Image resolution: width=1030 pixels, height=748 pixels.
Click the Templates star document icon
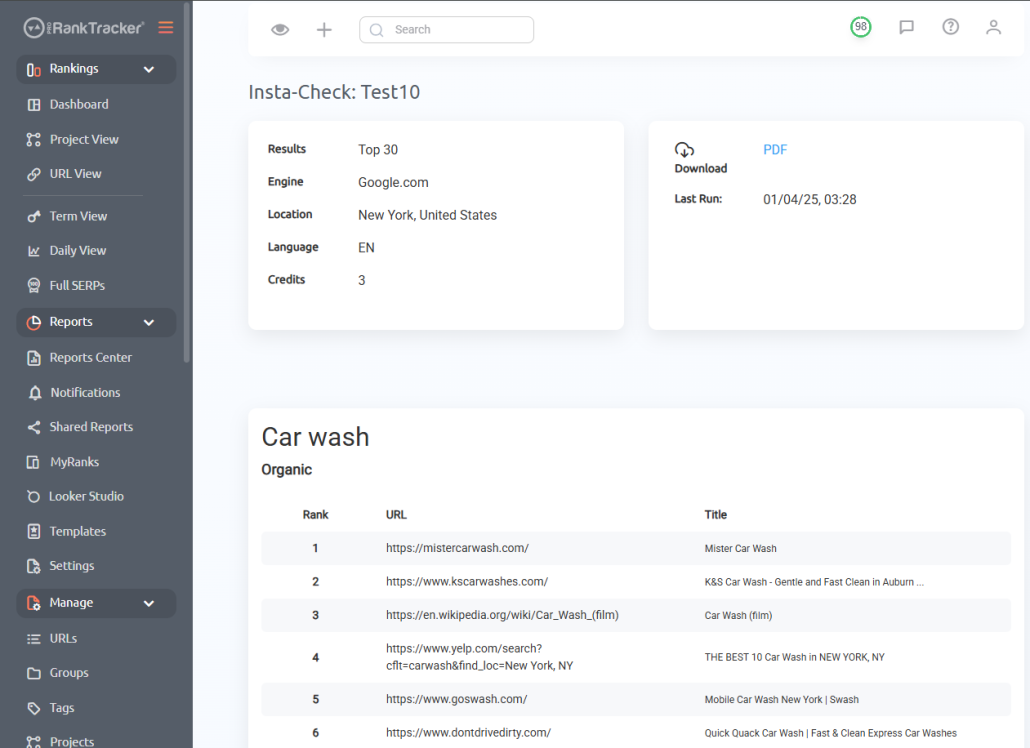click(x=34, y=531)
